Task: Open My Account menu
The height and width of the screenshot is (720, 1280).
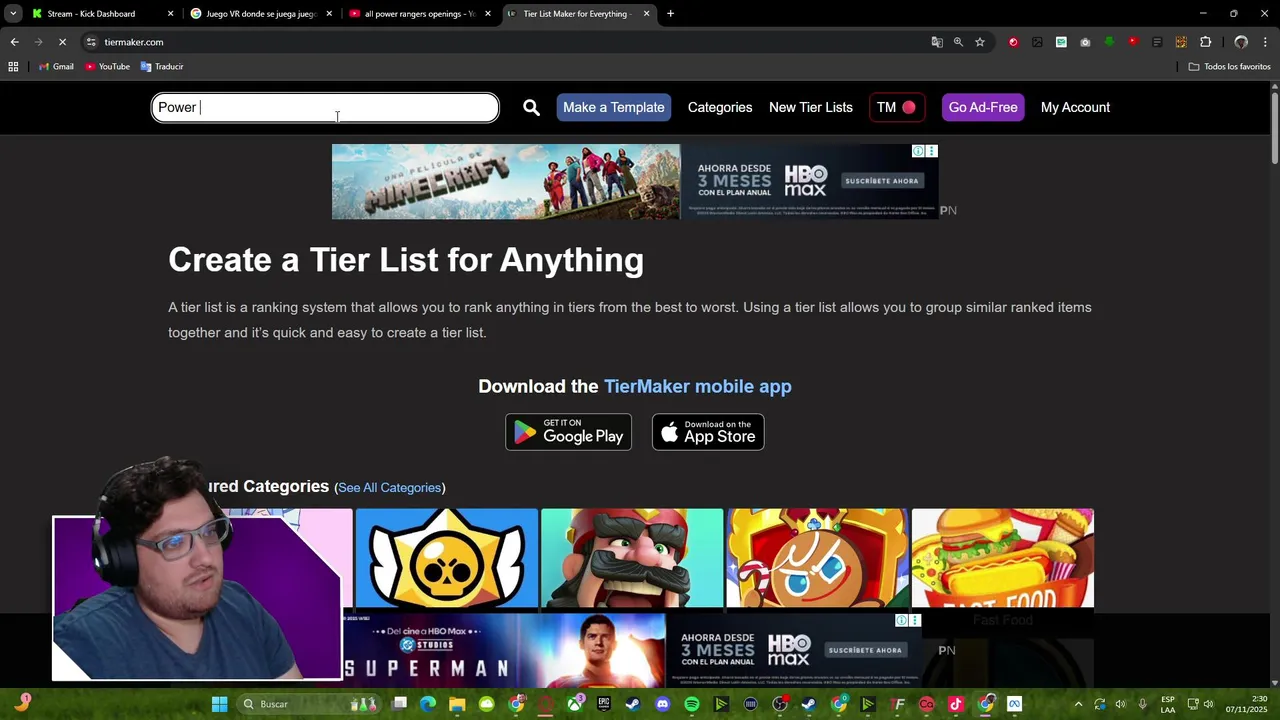Action: (1075, 107)
